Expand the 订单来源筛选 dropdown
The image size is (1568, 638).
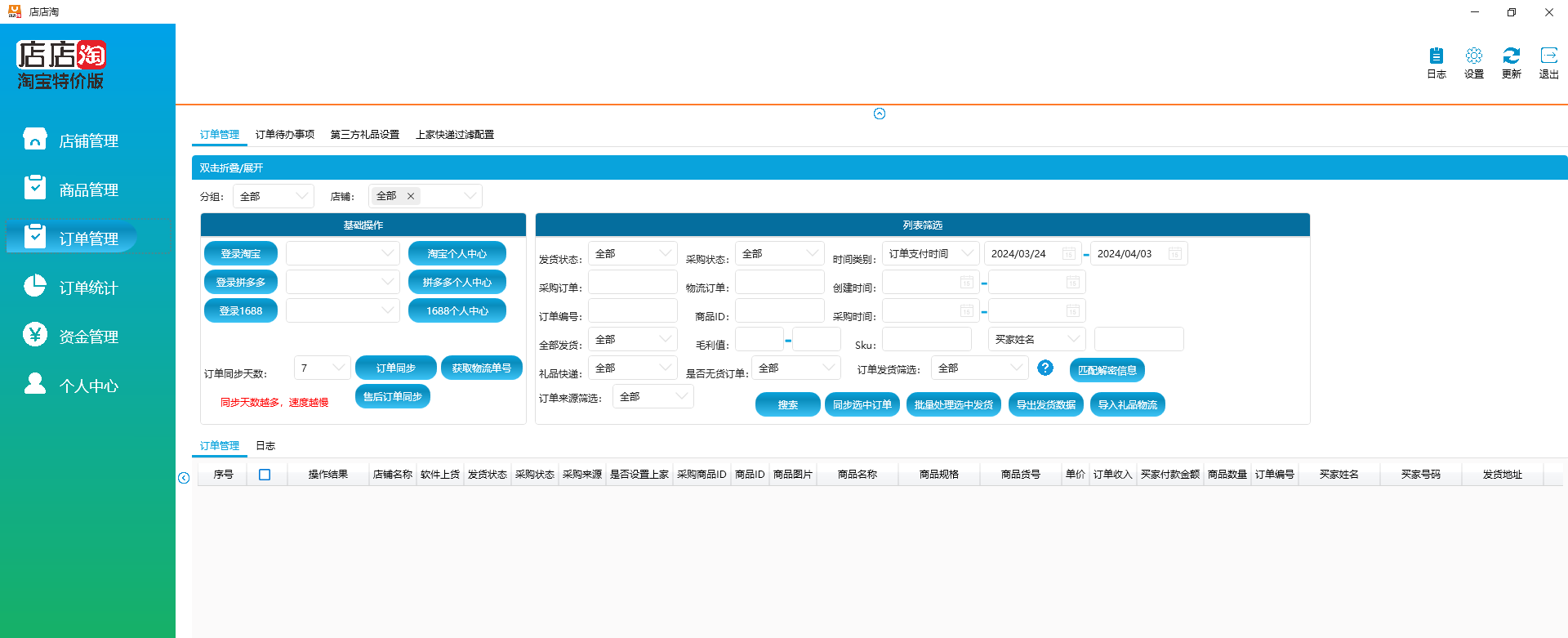653,396
